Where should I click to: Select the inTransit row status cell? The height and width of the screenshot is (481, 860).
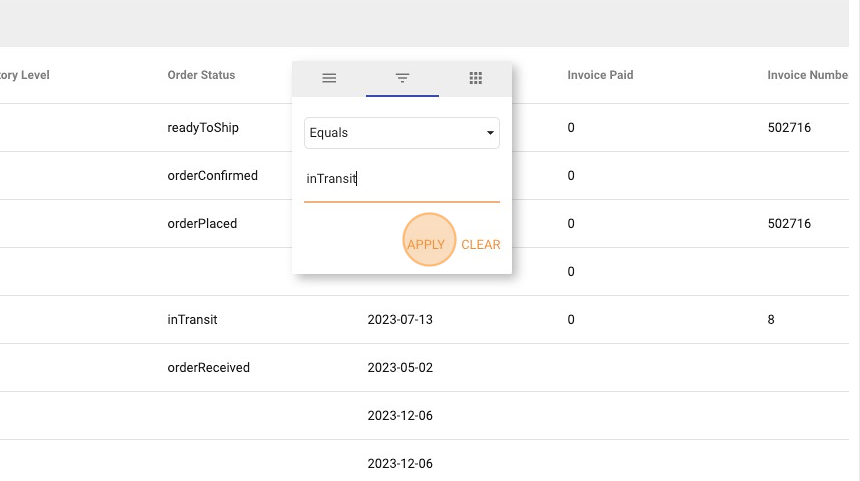tap(192, 320)
